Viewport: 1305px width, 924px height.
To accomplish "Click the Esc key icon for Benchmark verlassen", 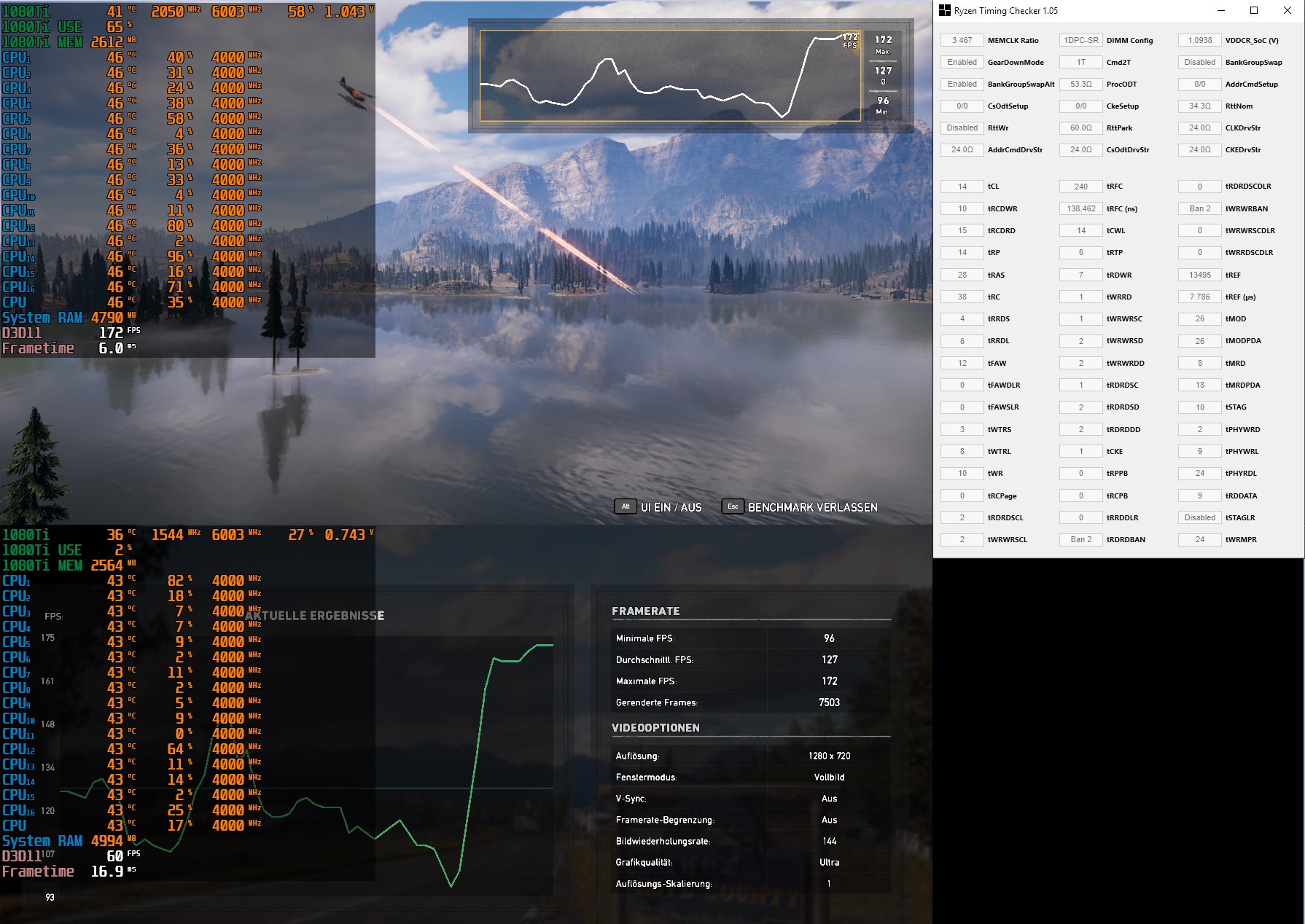I will pos(733,506).
